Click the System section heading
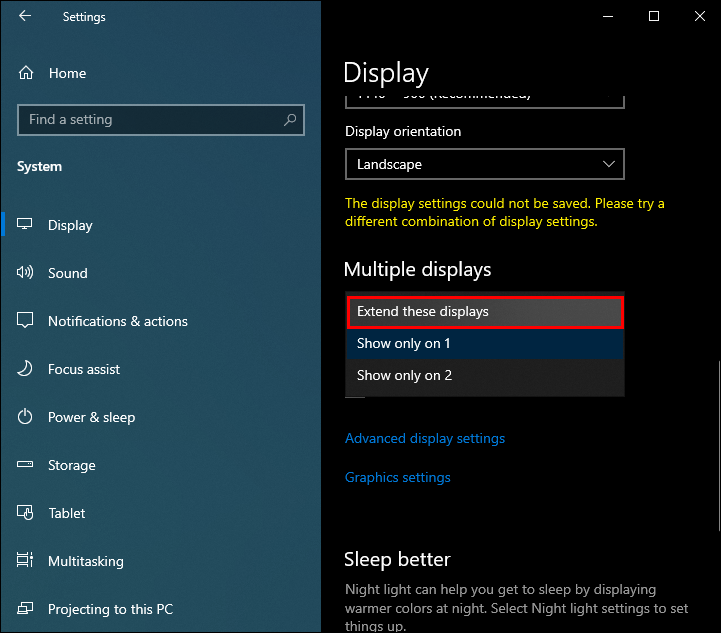The width and height of the screenshot is (721, 633). point(39,166)
